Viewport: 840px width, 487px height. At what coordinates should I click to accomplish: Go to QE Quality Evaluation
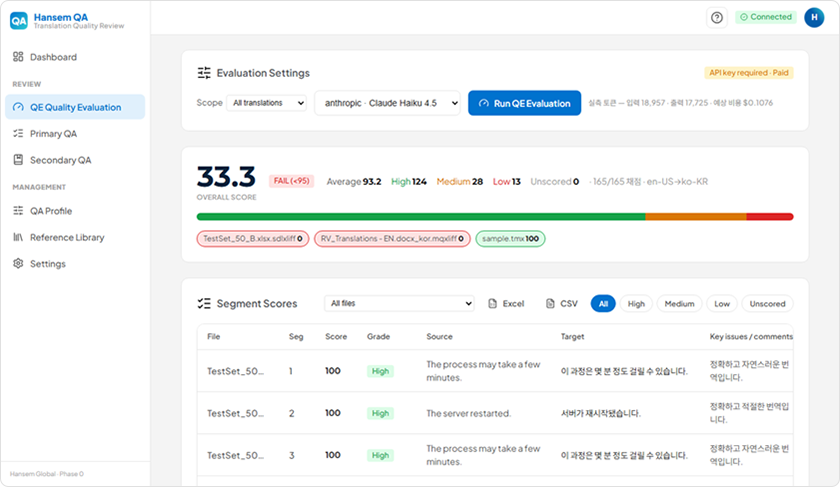click(x=75, y=107)
